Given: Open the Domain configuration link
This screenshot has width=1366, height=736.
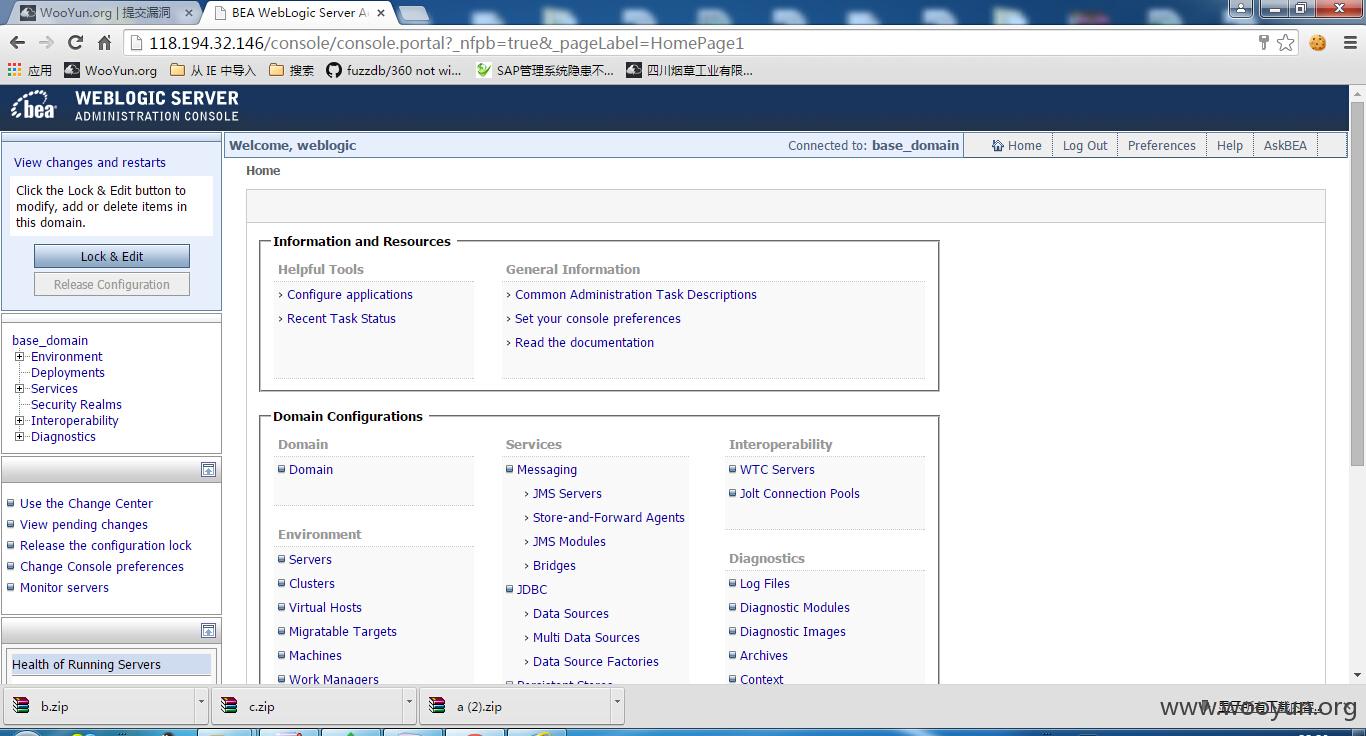Looking at the screenshot, I should pos(311,469).
